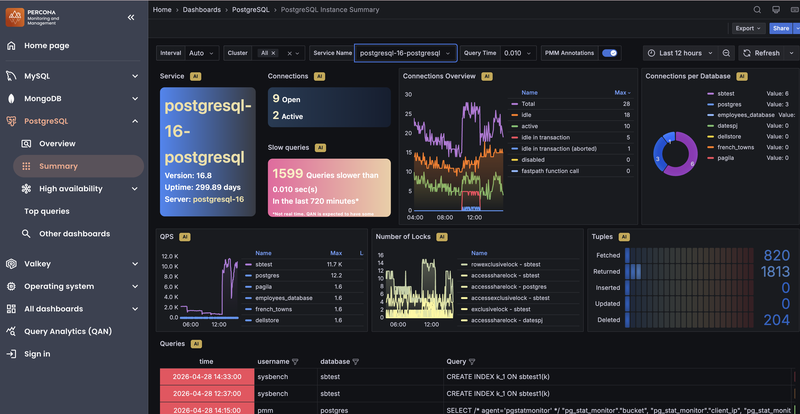
Task: Click the AI badge next to Tuples
Action: 623,237
